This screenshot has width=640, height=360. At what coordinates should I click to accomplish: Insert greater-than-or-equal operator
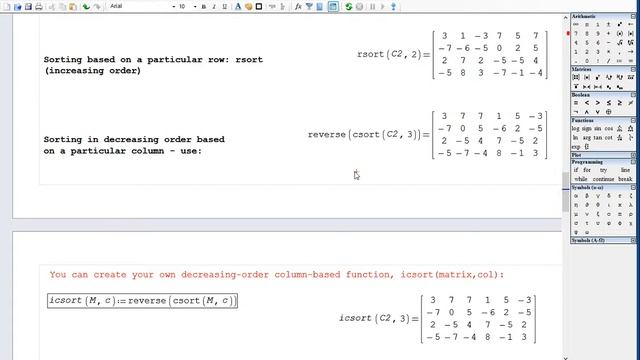pos(620,103)
